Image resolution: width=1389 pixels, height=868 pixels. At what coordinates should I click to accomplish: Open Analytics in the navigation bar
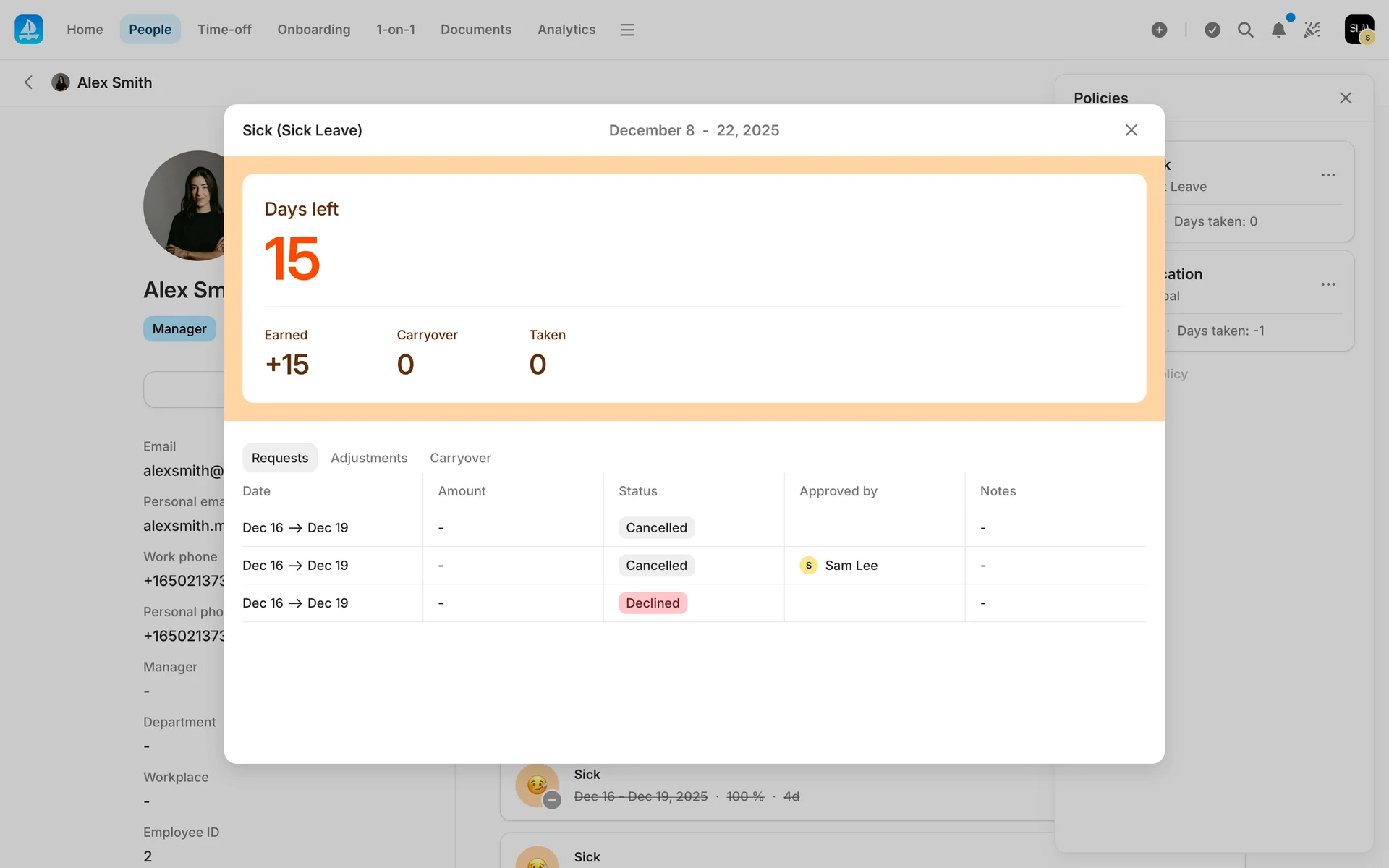click(566, 30)
